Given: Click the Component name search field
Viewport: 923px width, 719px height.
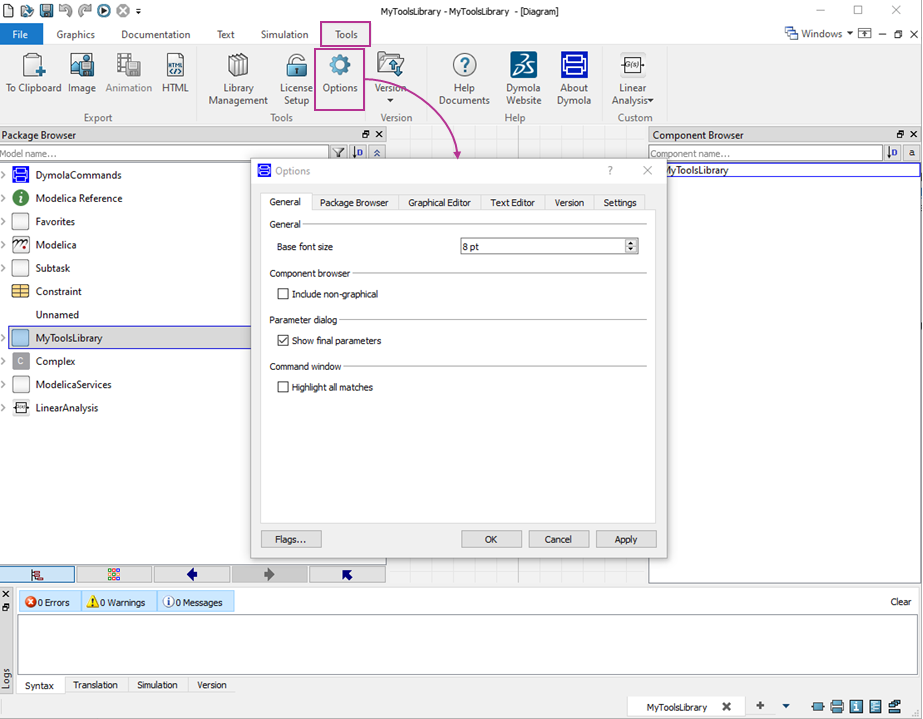Looking at the screenshot, I should pyautogui.click(x=765, y=153).
